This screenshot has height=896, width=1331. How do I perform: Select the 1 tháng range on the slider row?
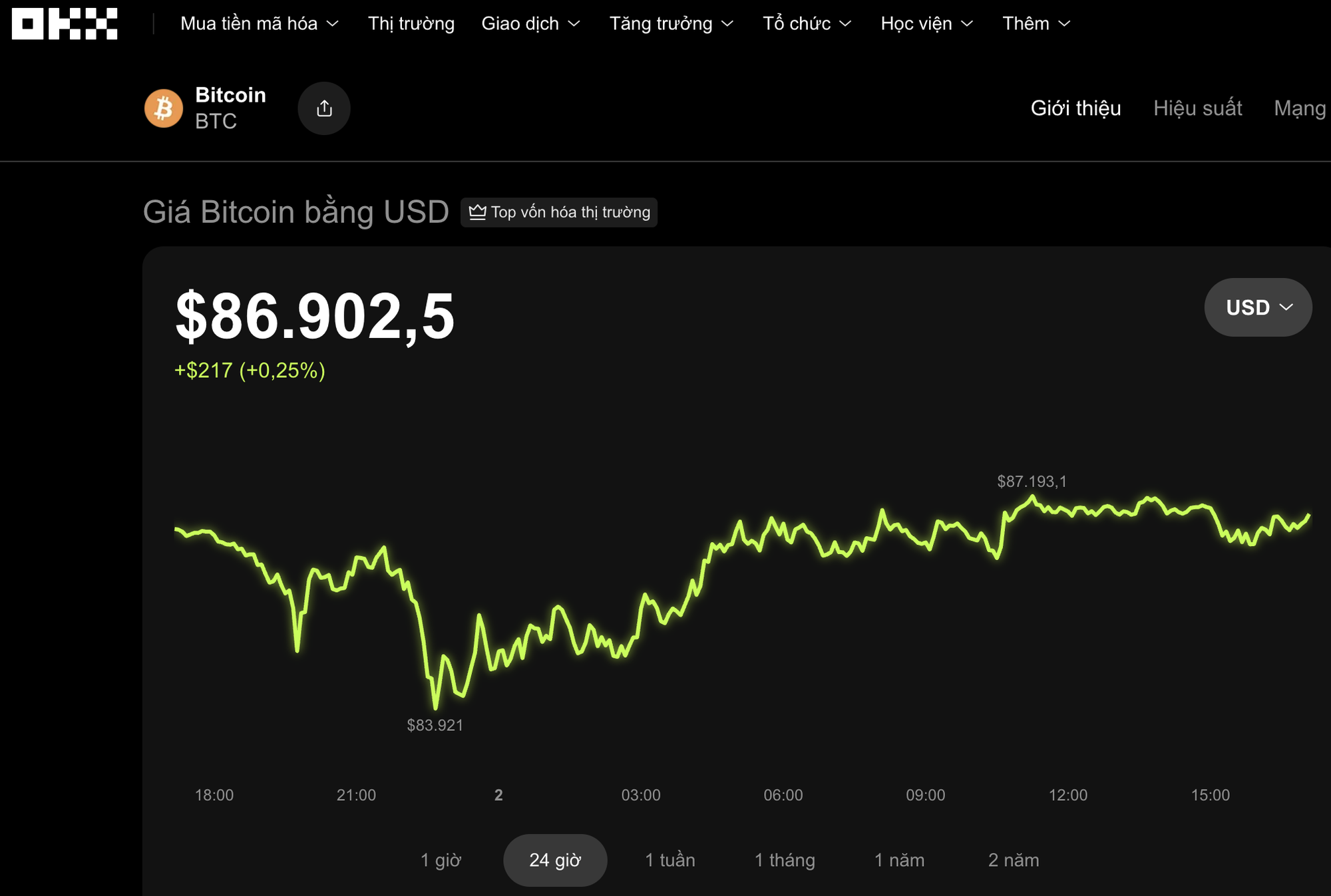784,859
